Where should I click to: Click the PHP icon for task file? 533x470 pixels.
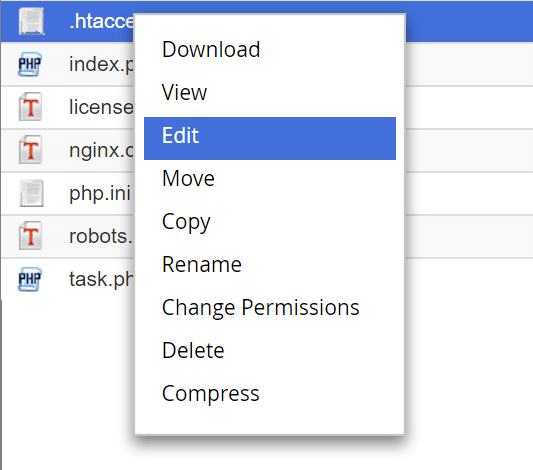pyautogui.click(x=30, y=279)
